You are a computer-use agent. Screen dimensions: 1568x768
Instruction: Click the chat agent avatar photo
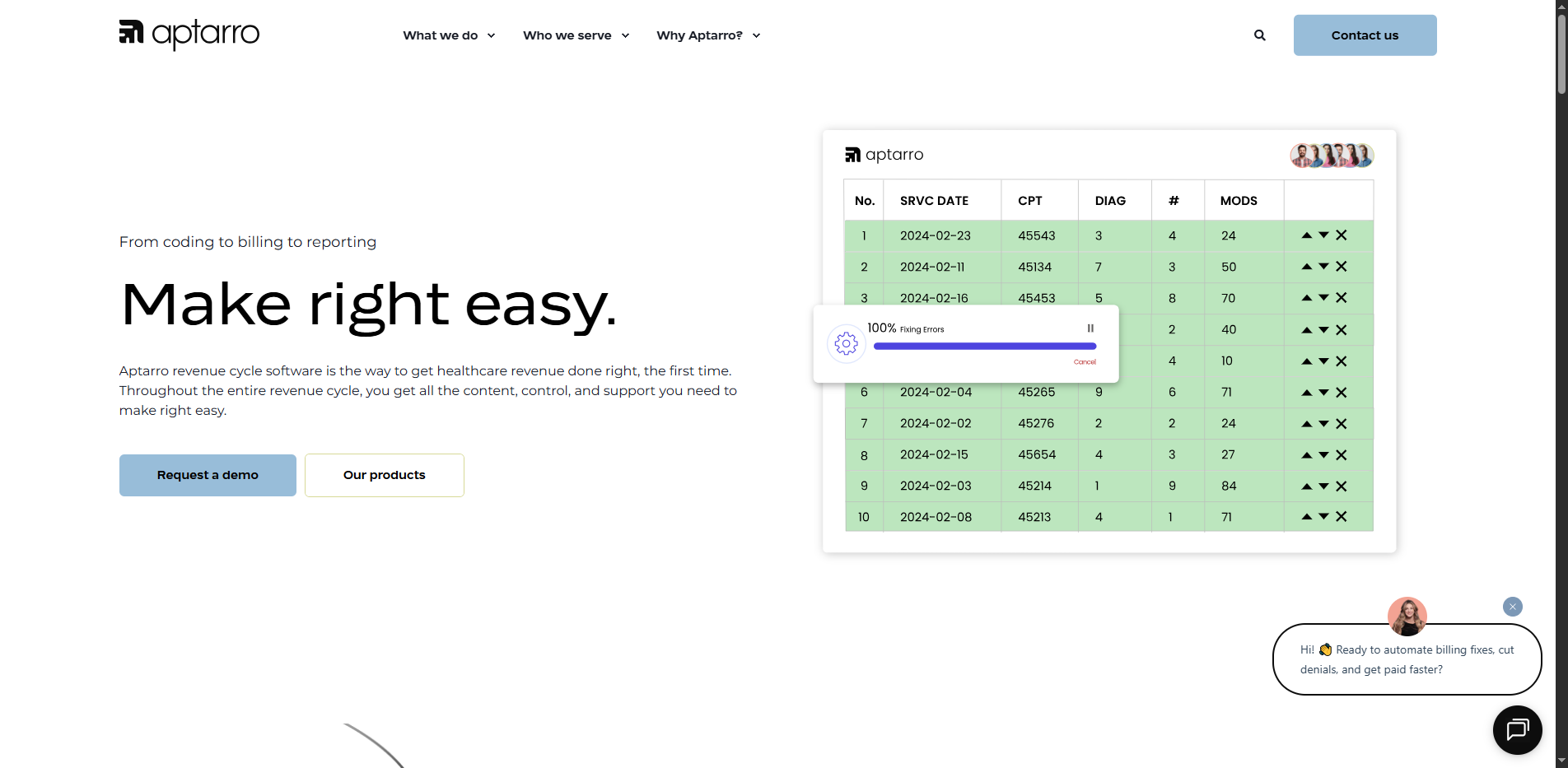pos(1407,617)
